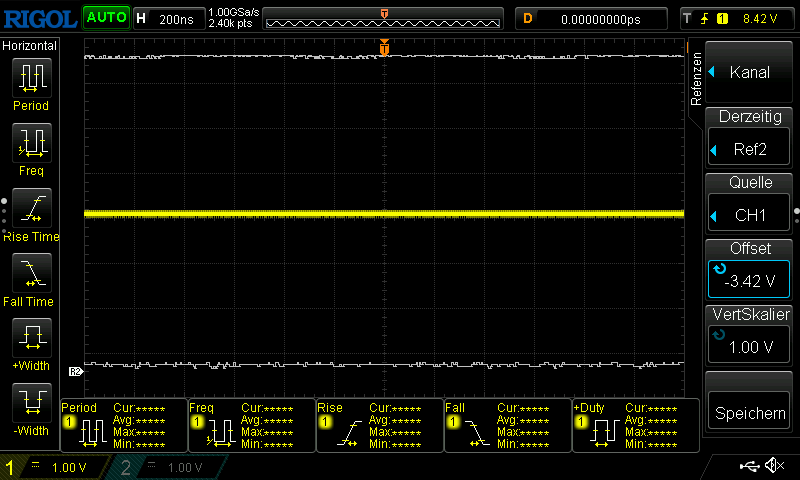Open the Horizontal menu header
The width and height of the screenshot is (800, 480).
(x=30, y=46)
